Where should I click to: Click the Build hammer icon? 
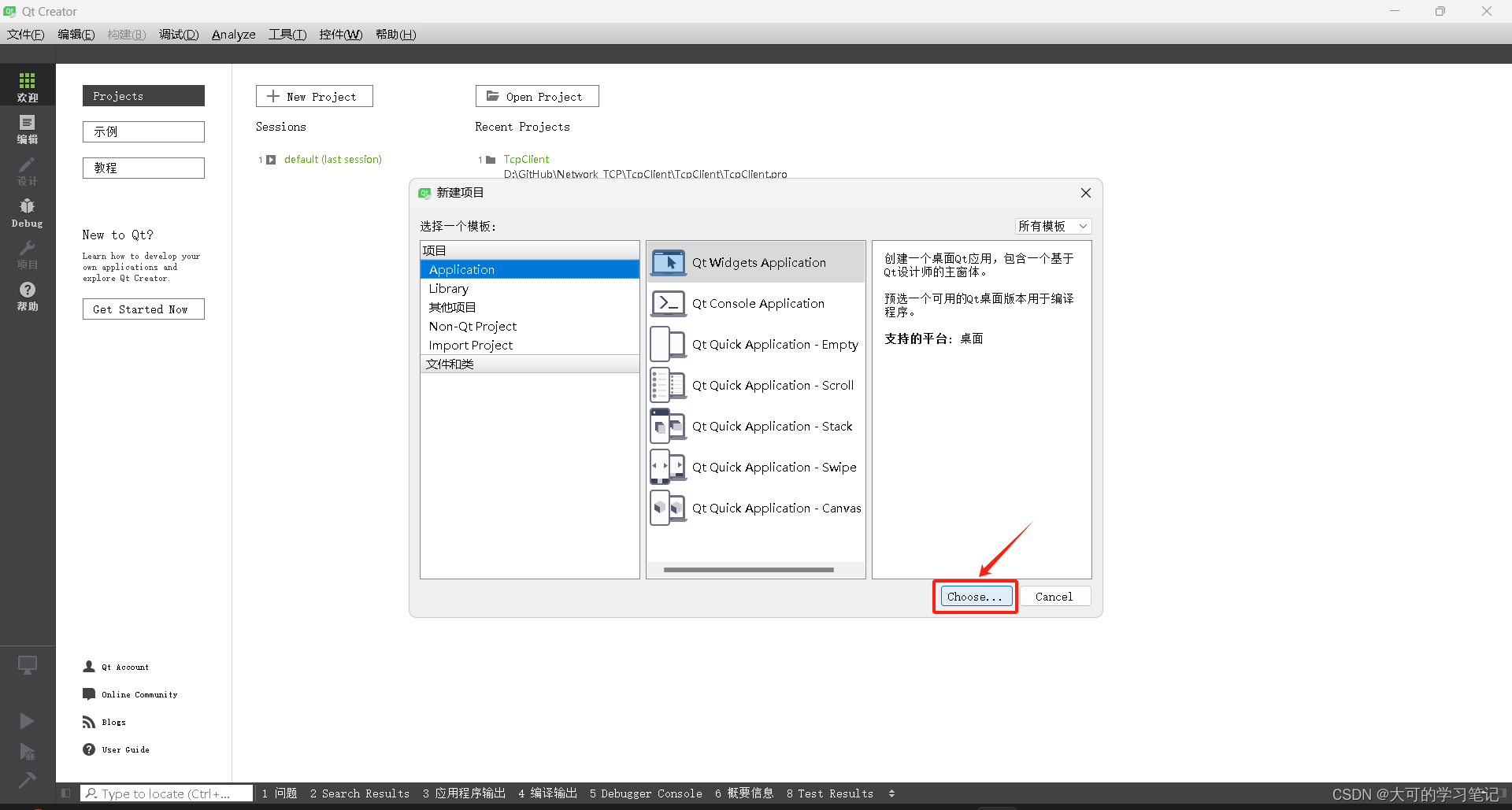pos(27,780)
